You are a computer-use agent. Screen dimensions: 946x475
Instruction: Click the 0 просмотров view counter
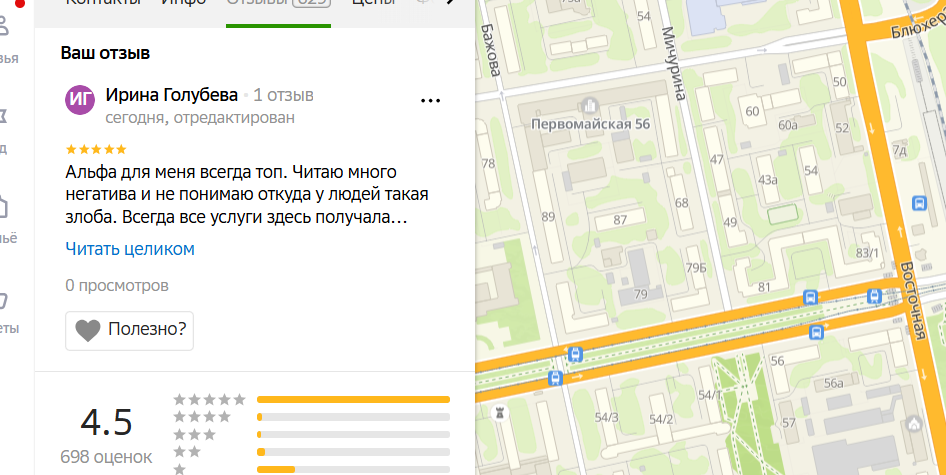tap(117, 285)
